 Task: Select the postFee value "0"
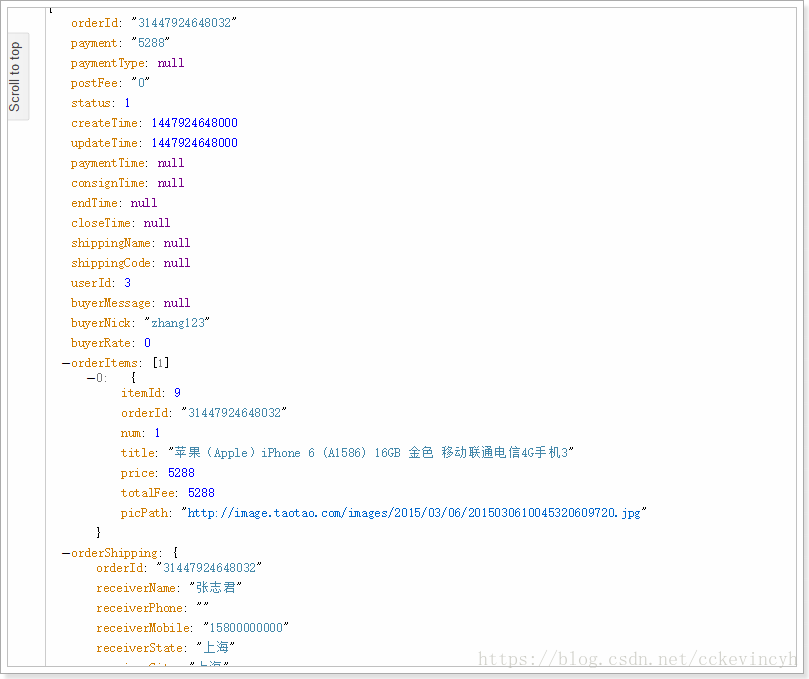(x=141, y=83)
